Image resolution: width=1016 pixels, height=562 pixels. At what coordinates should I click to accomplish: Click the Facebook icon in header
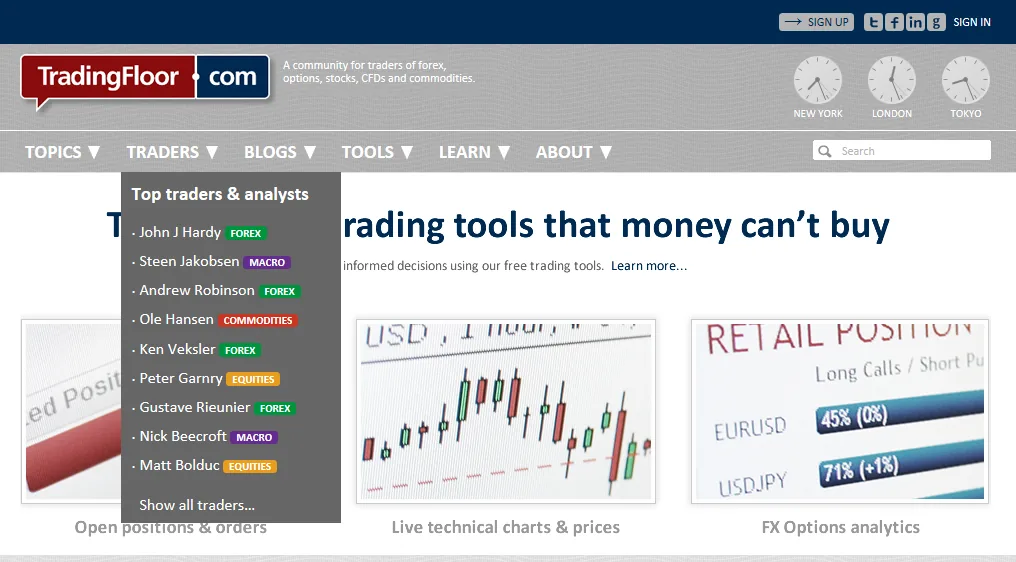(x=894, y=22)
